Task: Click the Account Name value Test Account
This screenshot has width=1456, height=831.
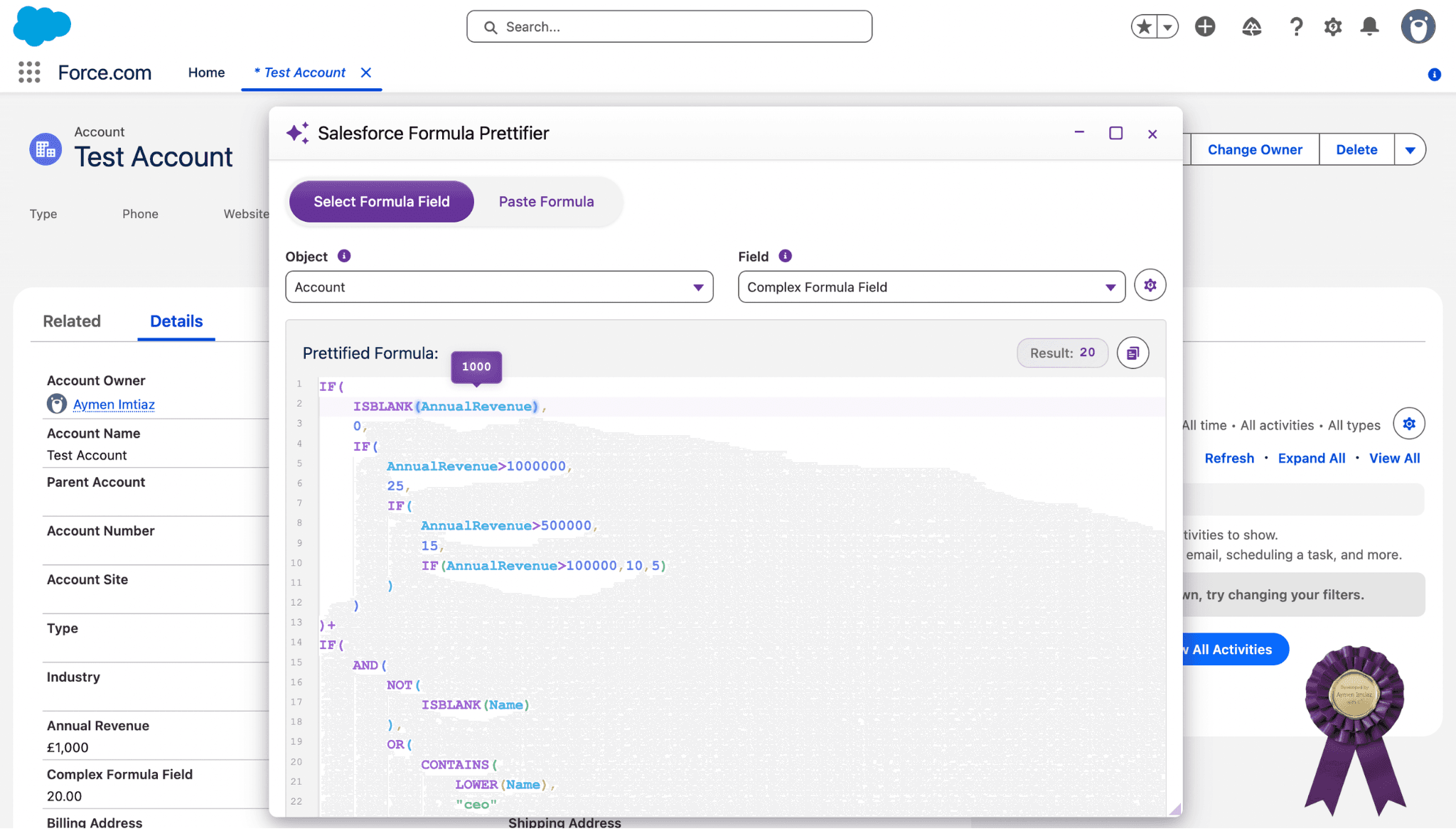Action: coord(87,456)
